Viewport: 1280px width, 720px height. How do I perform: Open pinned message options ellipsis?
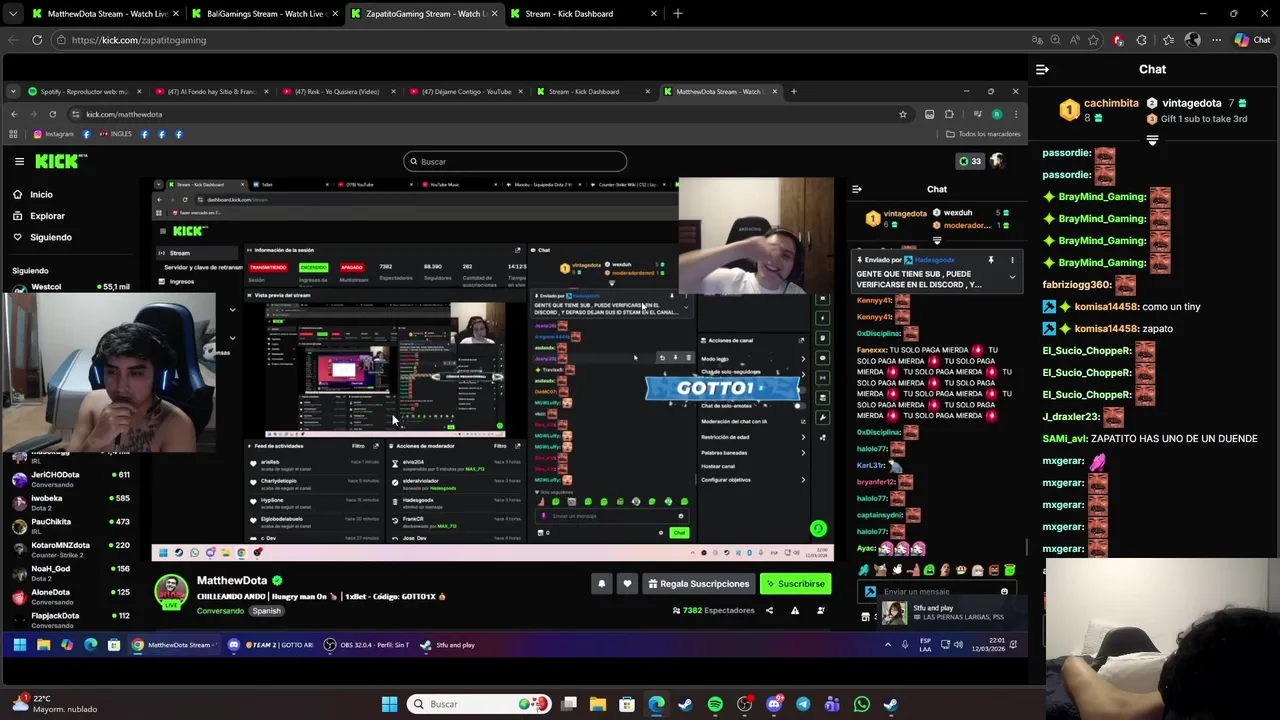pyautogui.click(x=1012, y=260)
